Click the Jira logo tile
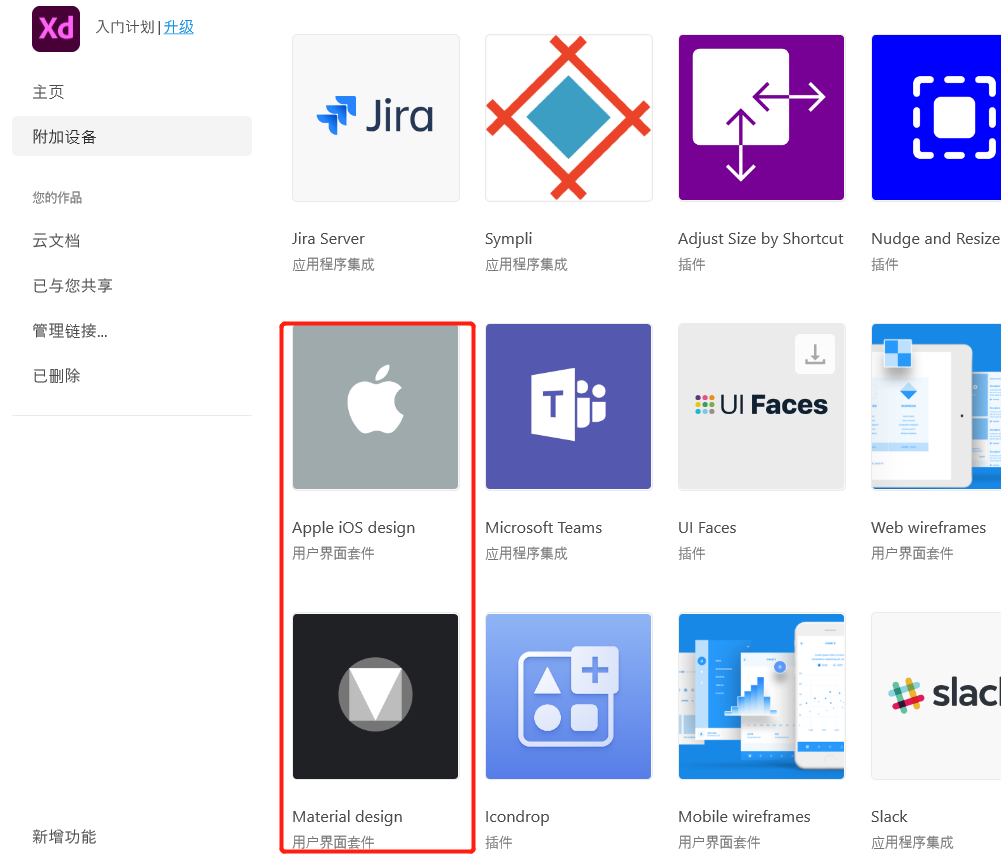This screenshot has width=1001, height=855. 375,117
